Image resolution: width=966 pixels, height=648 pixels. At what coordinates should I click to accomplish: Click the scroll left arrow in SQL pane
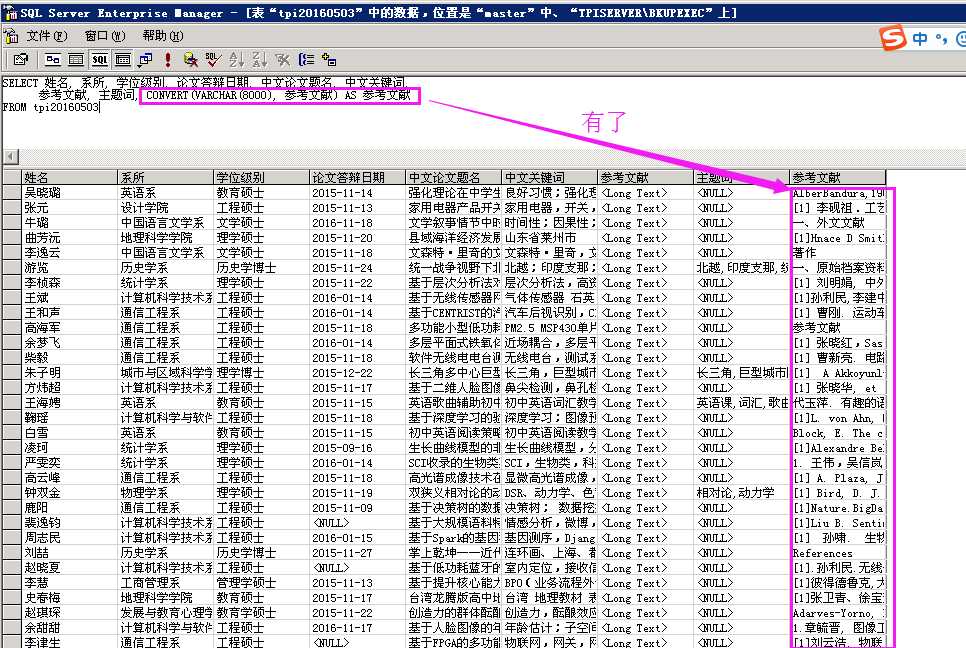11,156
